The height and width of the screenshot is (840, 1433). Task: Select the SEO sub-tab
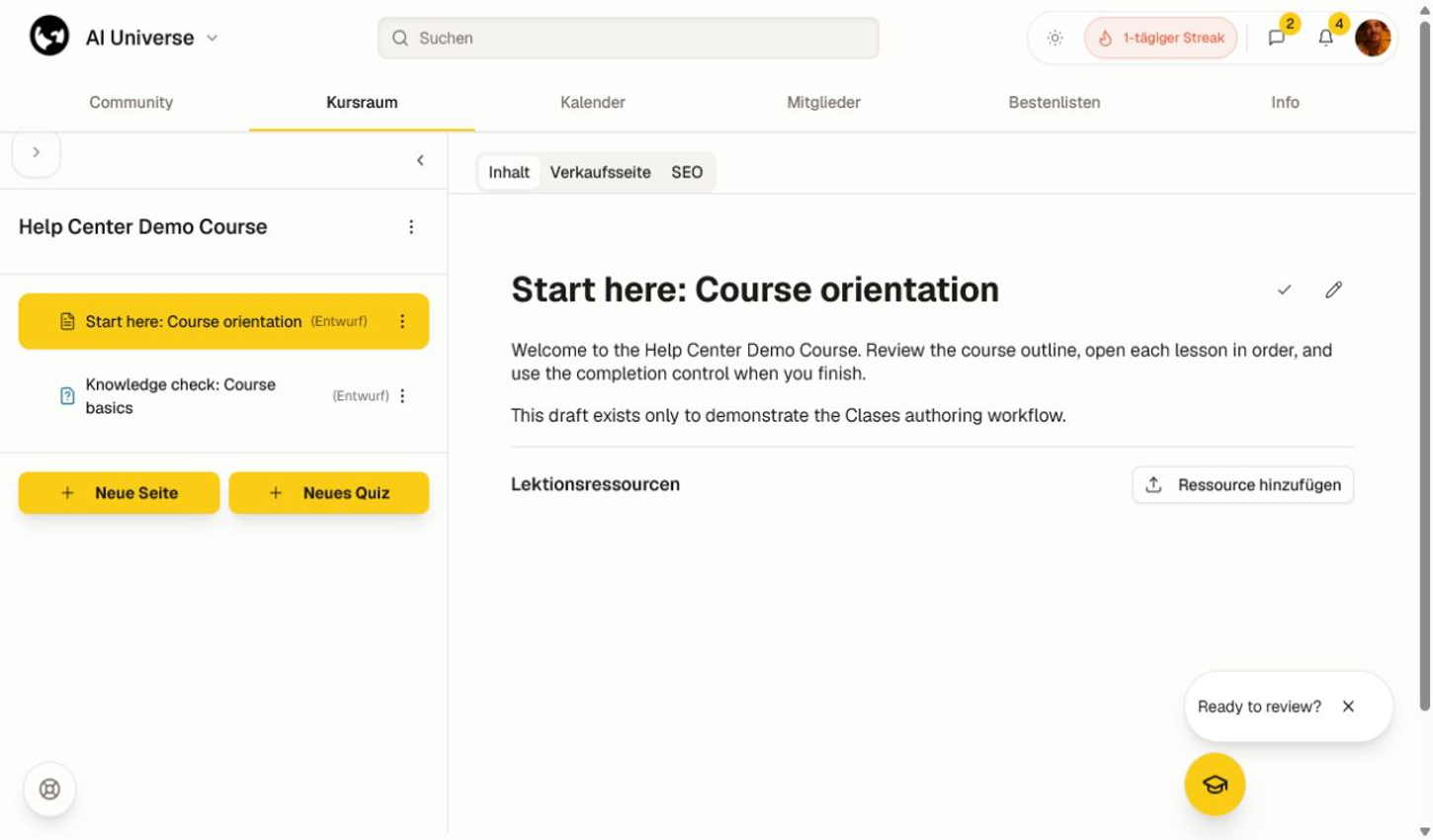coord(687,172)
